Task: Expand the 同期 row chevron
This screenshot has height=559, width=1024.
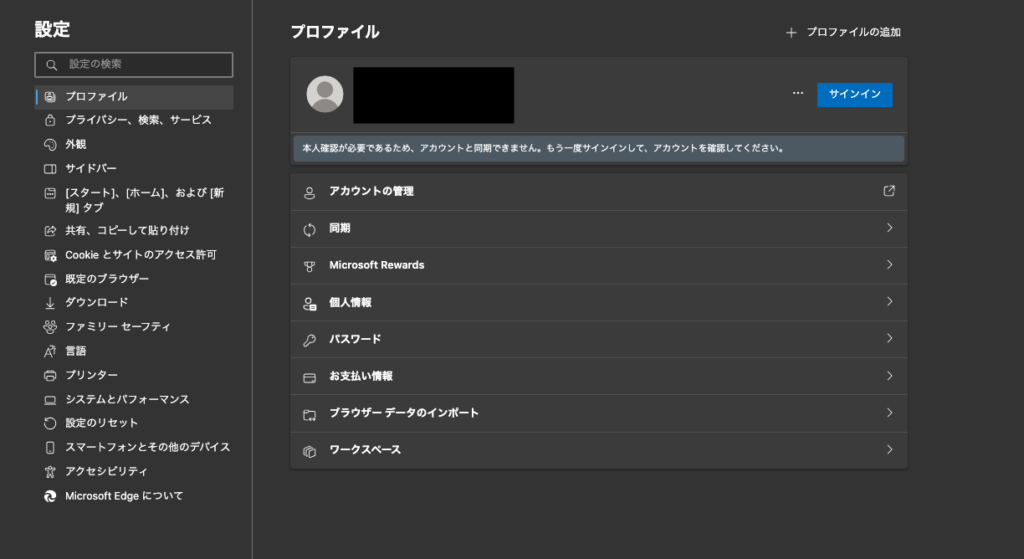Action: (889, 228)
